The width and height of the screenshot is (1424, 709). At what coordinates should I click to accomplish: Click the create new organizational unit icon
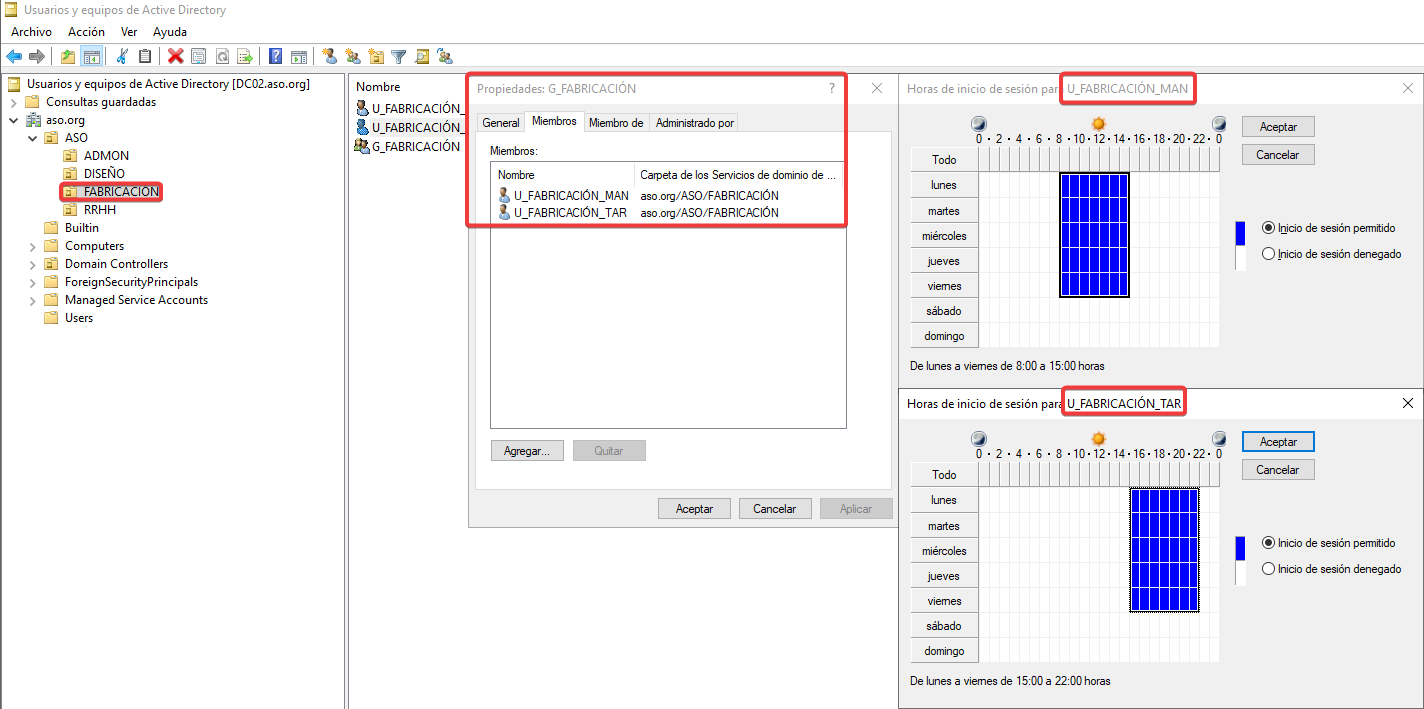pos(375,57)
